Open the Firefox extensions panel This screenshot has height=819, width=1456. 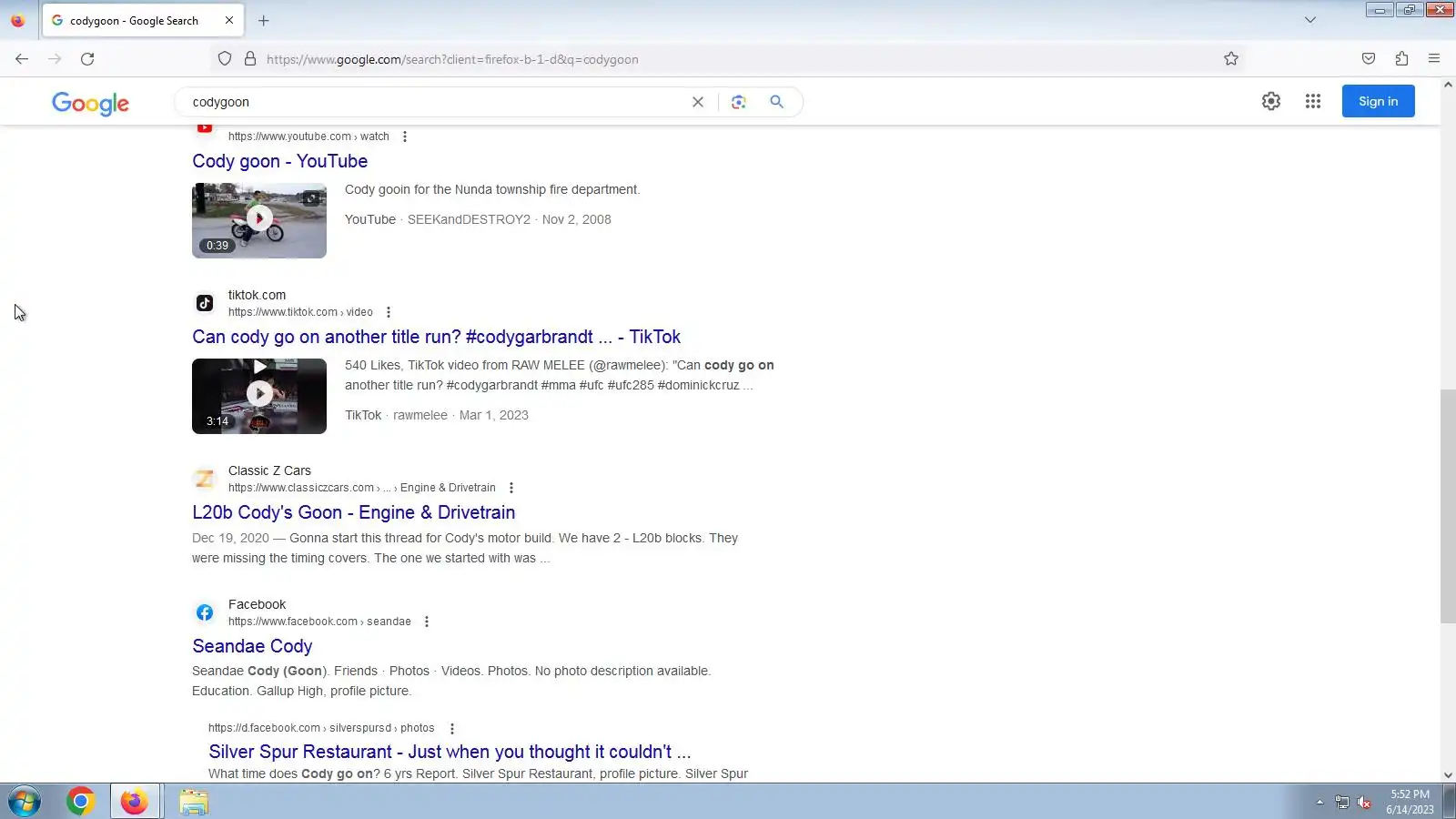pyautogui.click(x=1401, y=59)
